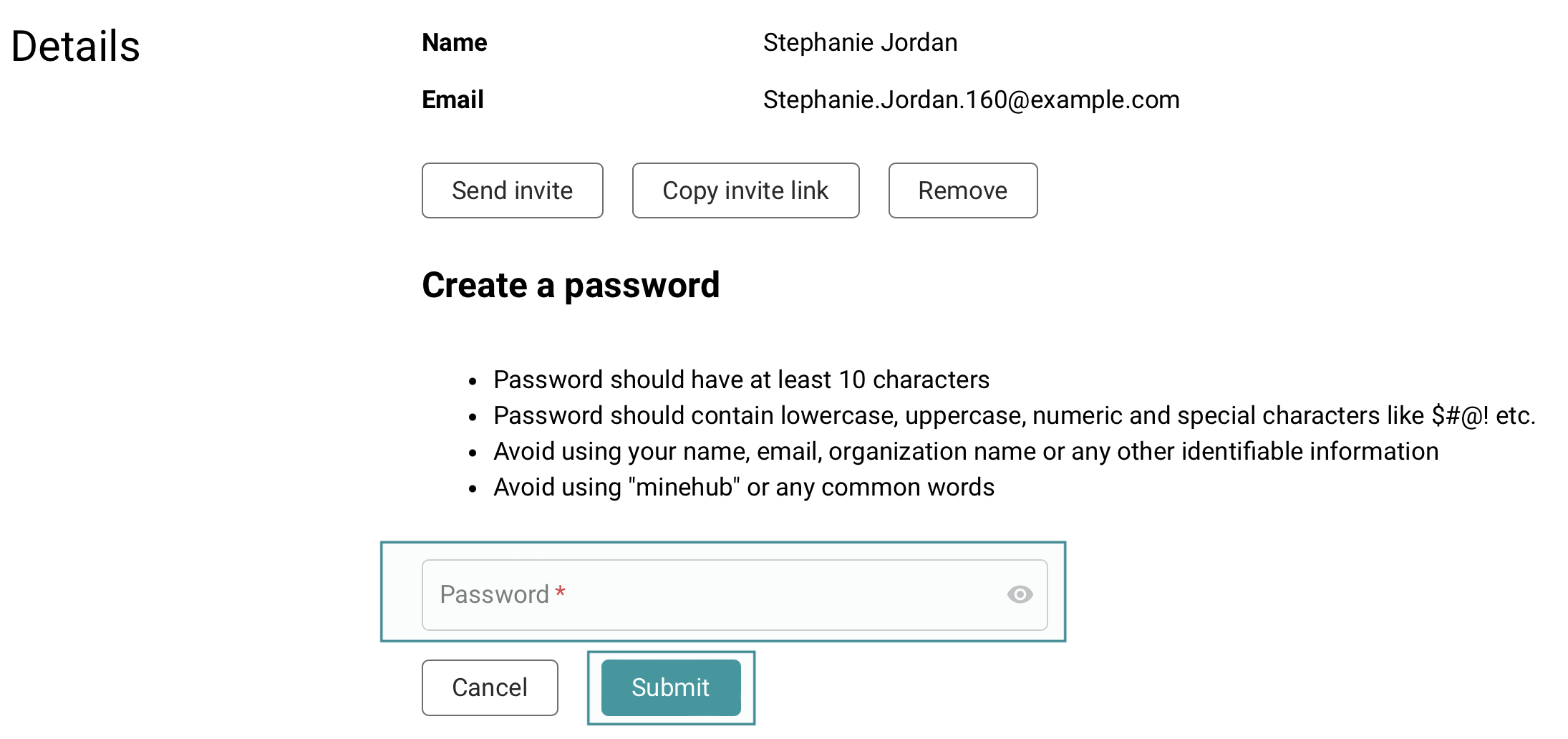Click the Details section heading

pos(76,47)
